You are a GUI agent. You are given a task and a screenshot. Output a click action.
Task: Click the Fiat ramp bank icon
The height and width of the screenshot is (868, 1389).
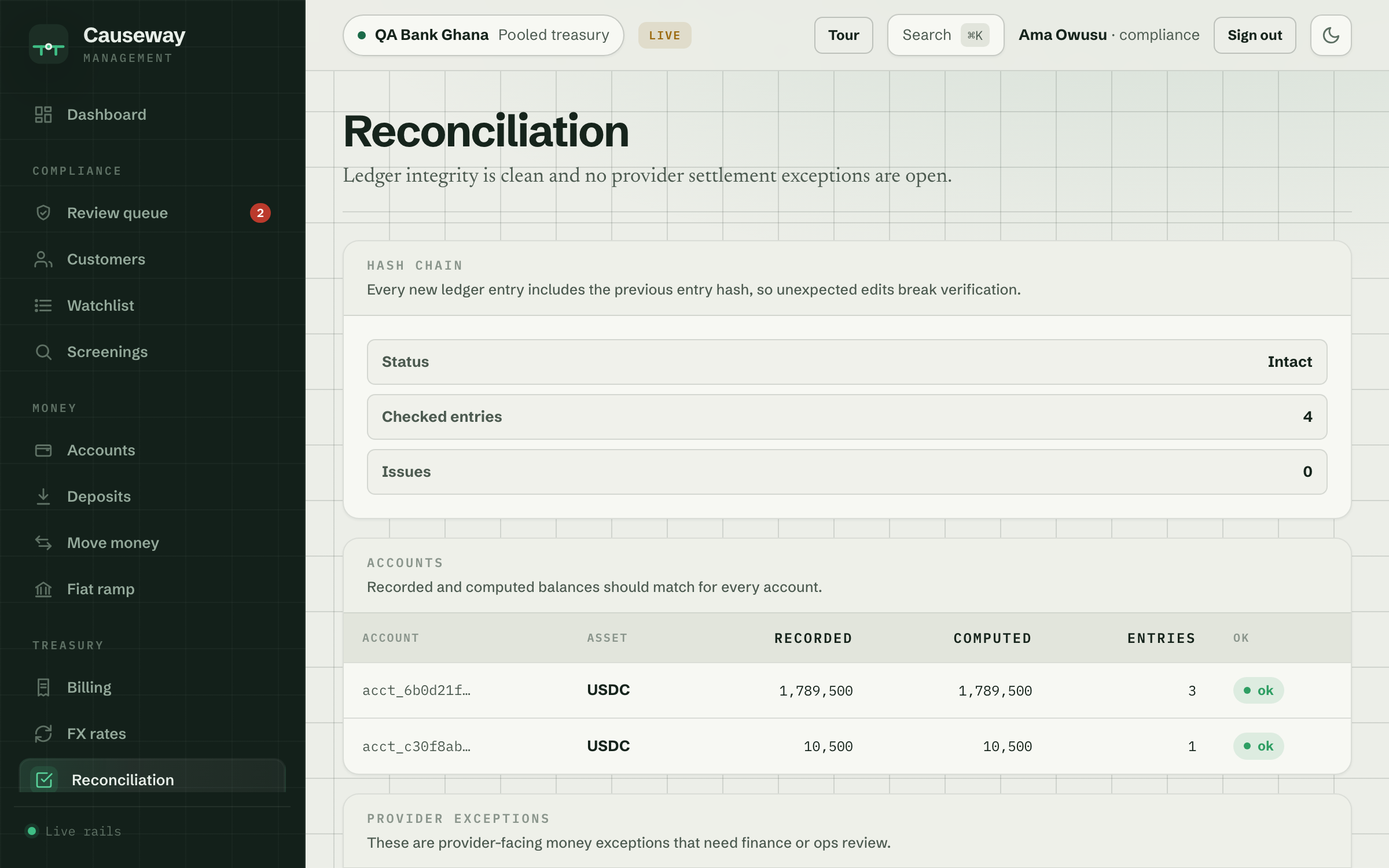43,589
